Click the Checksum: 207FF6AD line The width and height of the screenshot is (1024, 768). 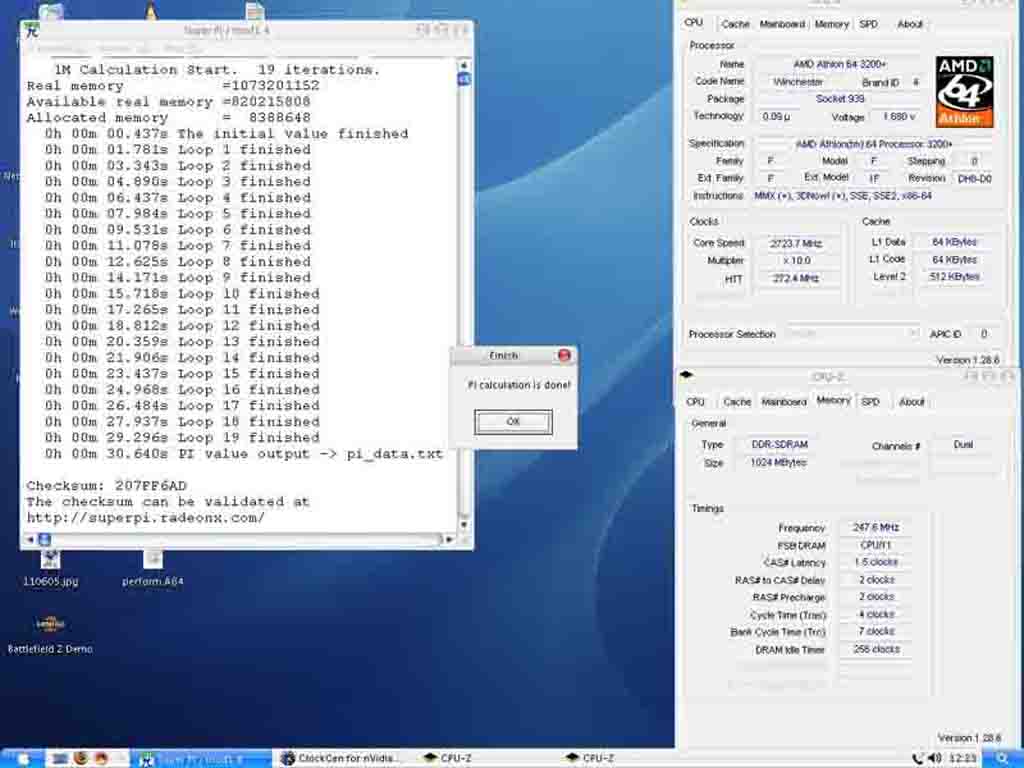106,485
